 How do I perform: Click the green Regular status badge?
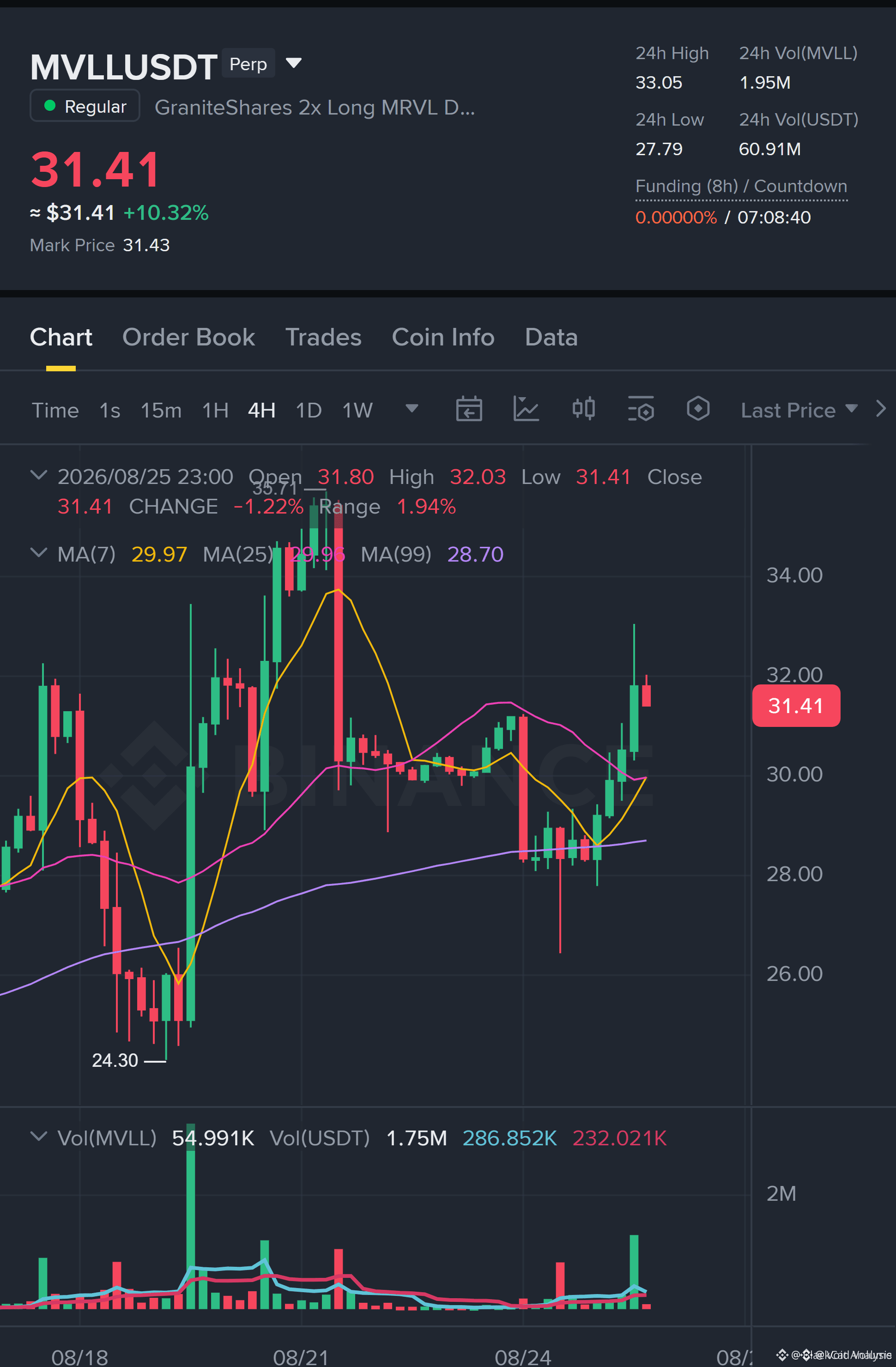click(85, 106)
